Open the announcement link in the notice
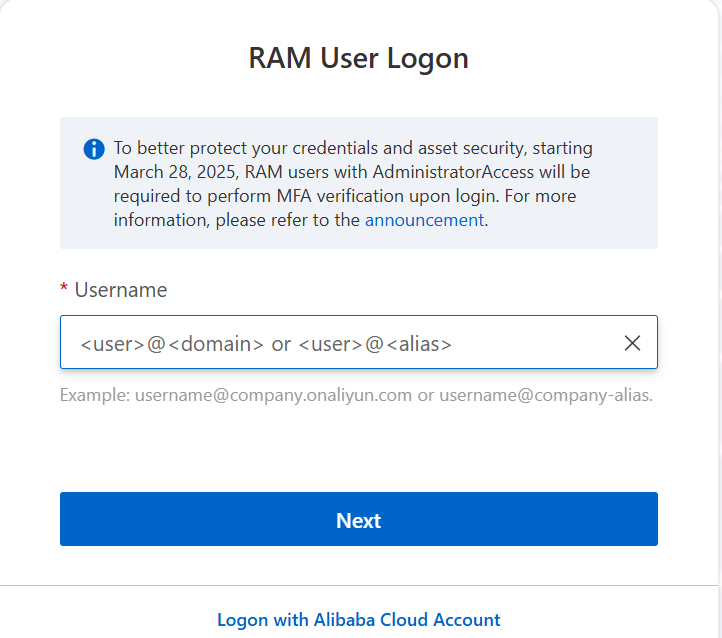This screenshot has width=722, height=638. click(x=424, y=220)
